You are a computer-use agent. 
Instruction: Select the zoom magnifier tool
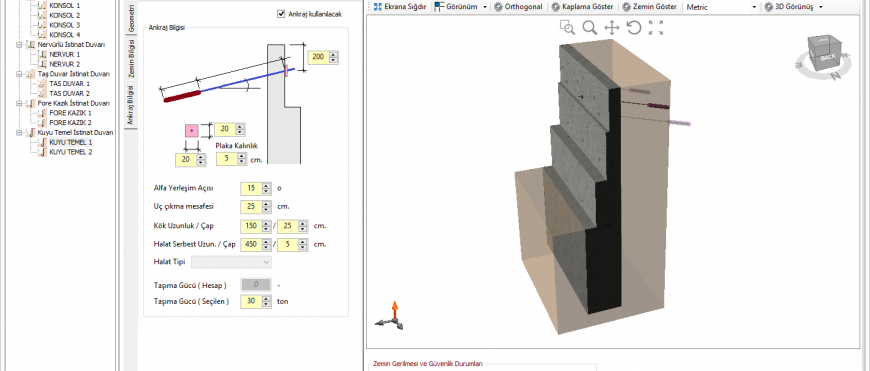coord(590,28)
